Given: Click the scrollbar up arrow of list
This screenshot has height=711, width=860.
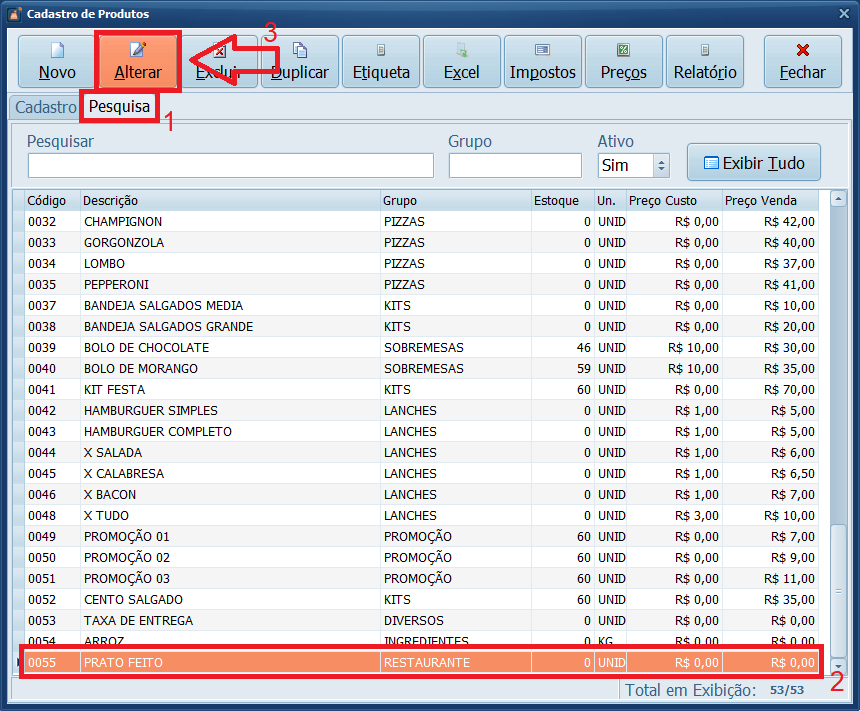Looking at the screenshot, I should tap(838, 199).
